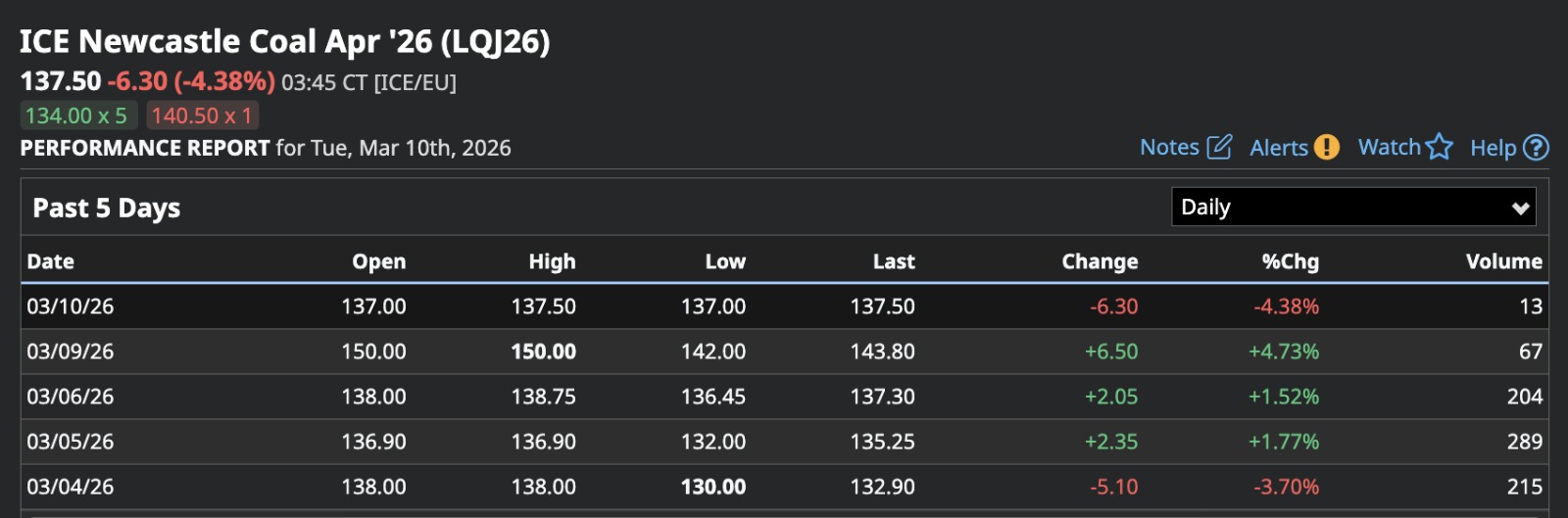Open the Daily period dropdown

[1352, 208]
